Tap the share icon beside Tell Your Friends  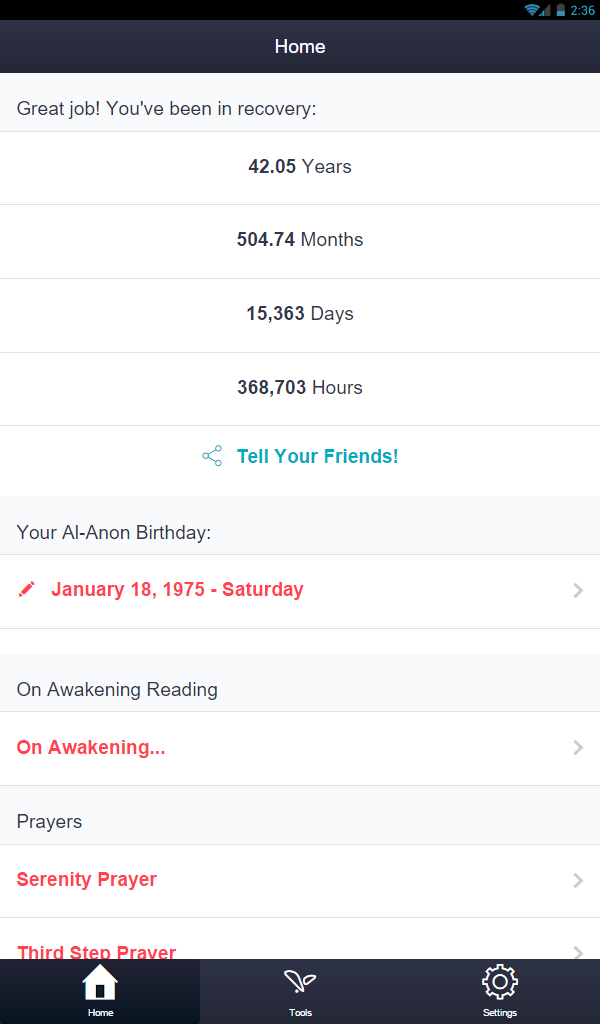point(212,456)
